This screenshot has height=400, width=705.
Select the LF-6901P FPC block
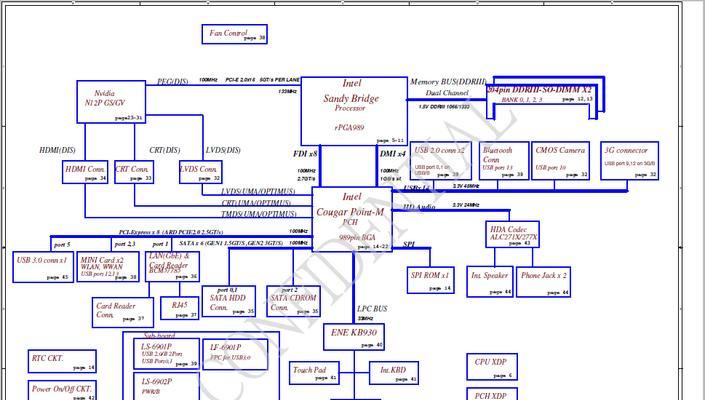[235, 355]
